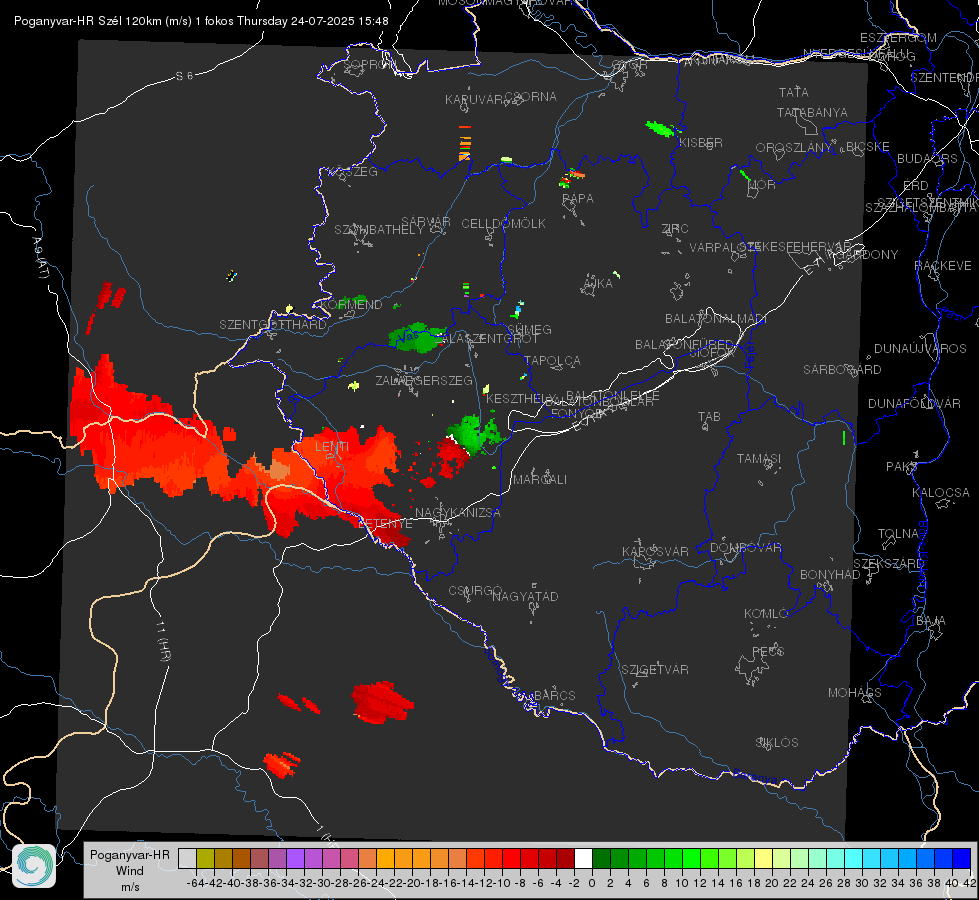
Task: Click the TAB town label
Action: 709,417
